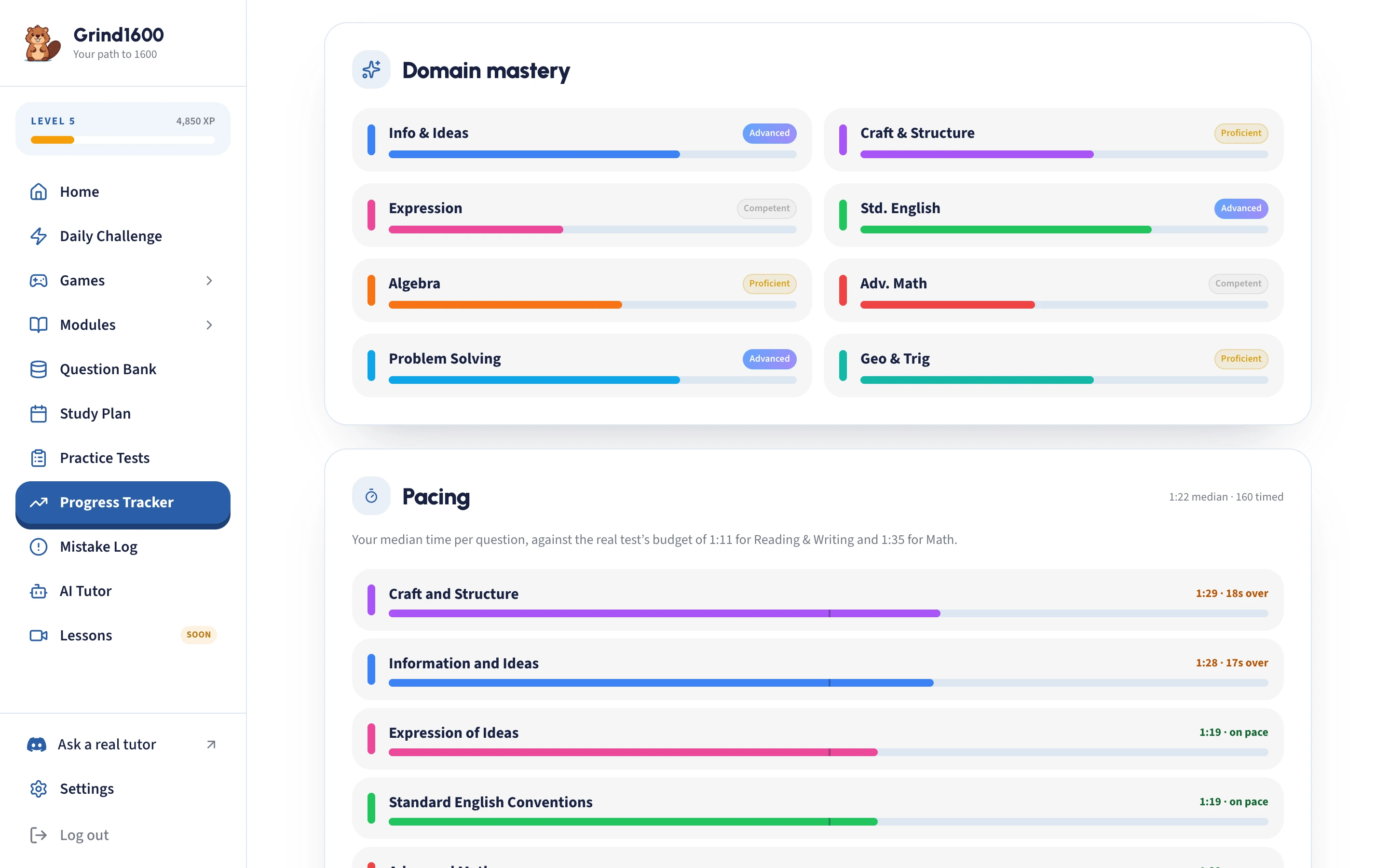Click the Daily Challenge lightning bolt icon
The height and width of the screenshot is (868, 1389).
(39, 236)
